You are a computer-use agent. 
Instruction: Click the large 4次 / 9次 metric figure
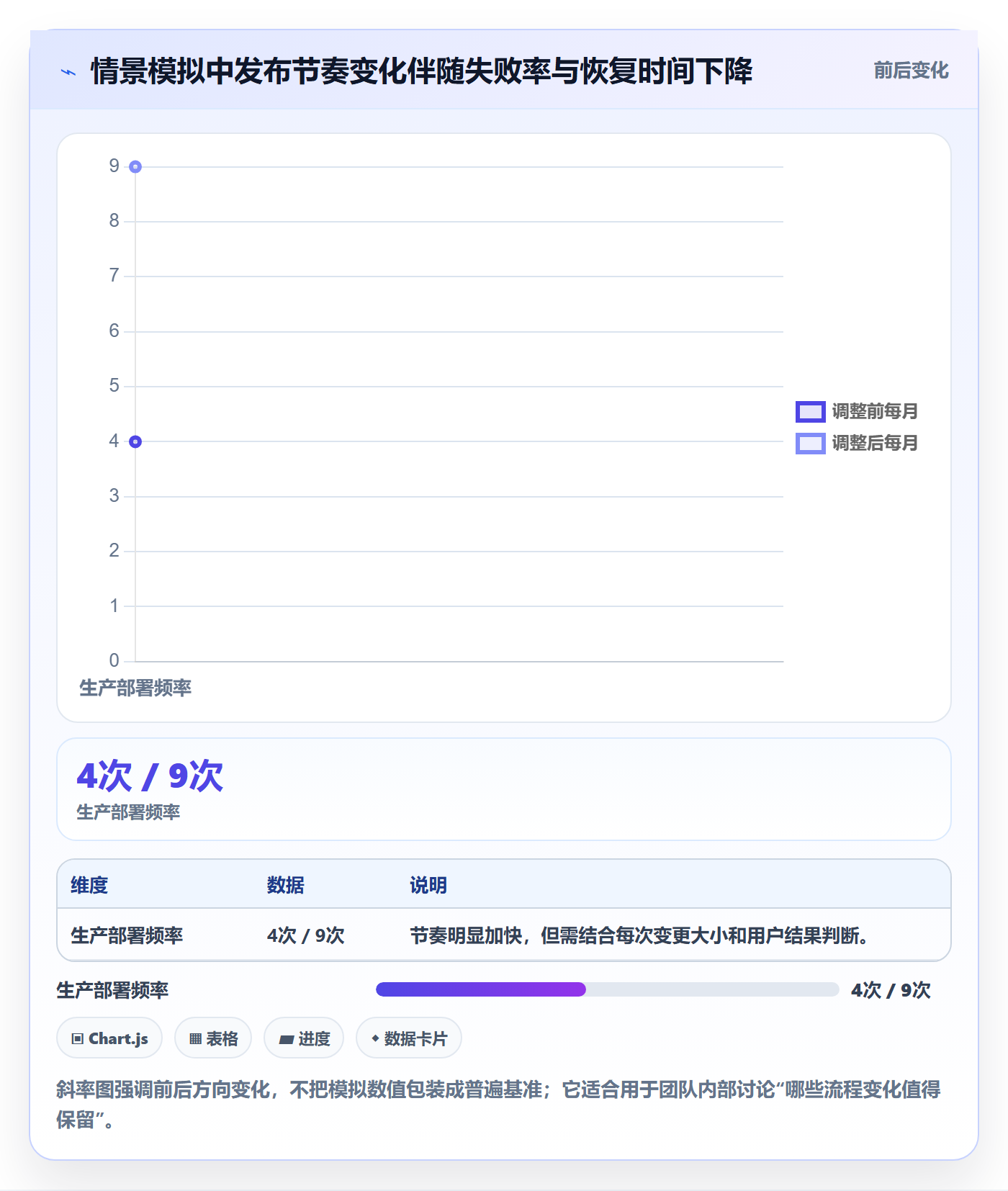(x=150, y=776)
